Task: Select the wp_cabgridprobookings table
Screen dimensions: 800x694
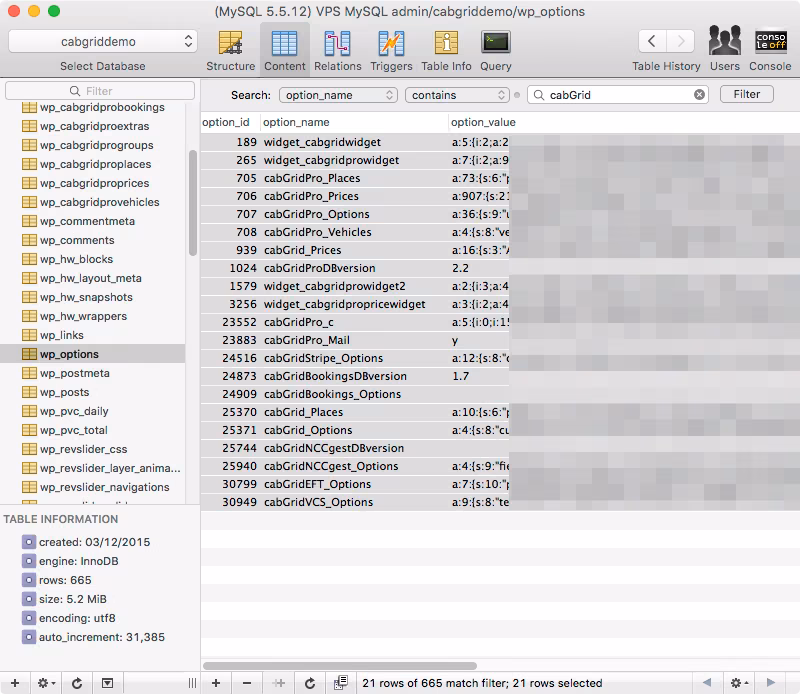Action: (x=92, y=107)
